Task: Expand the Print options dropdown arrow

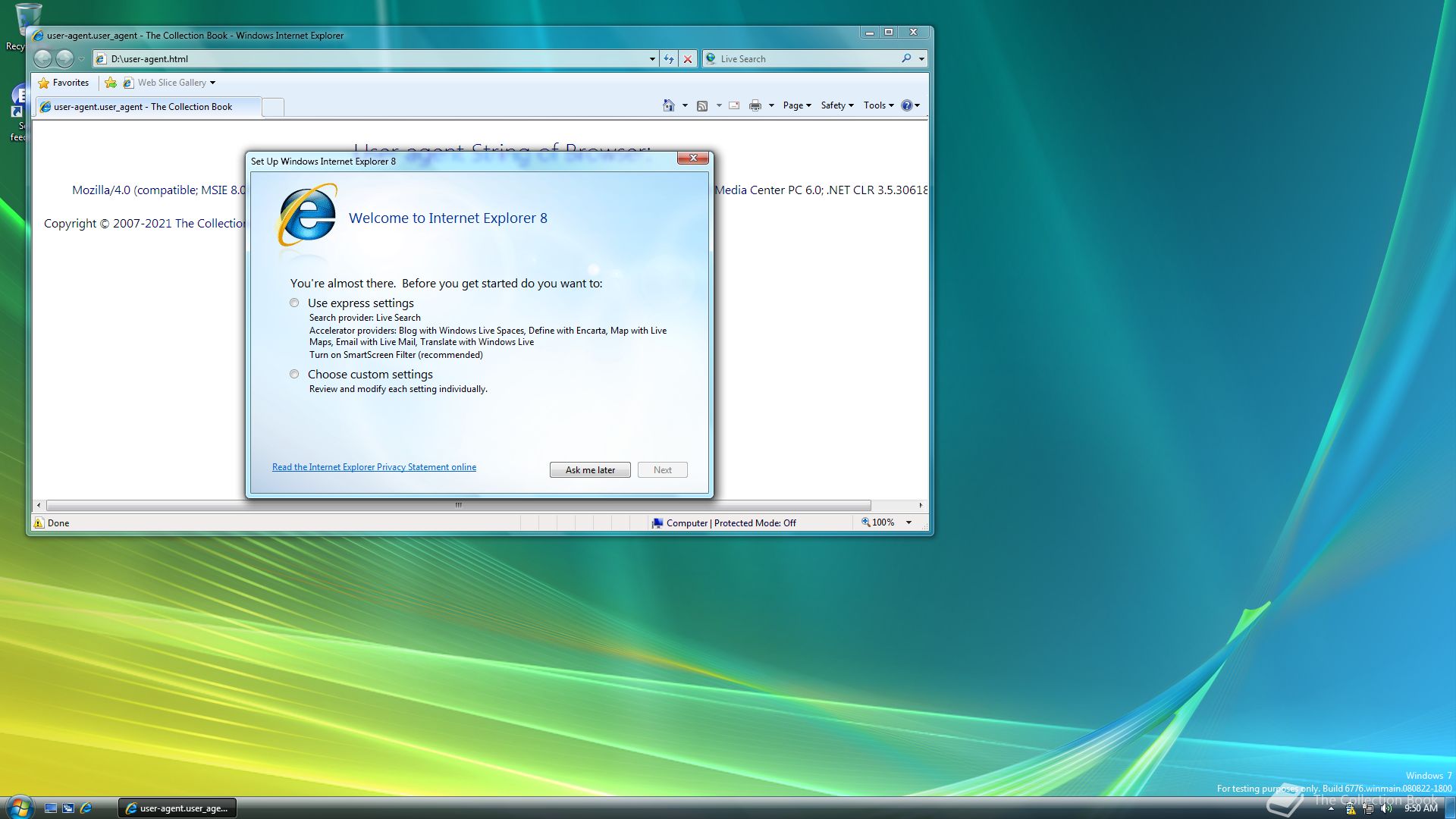Action: click(771, 105)
